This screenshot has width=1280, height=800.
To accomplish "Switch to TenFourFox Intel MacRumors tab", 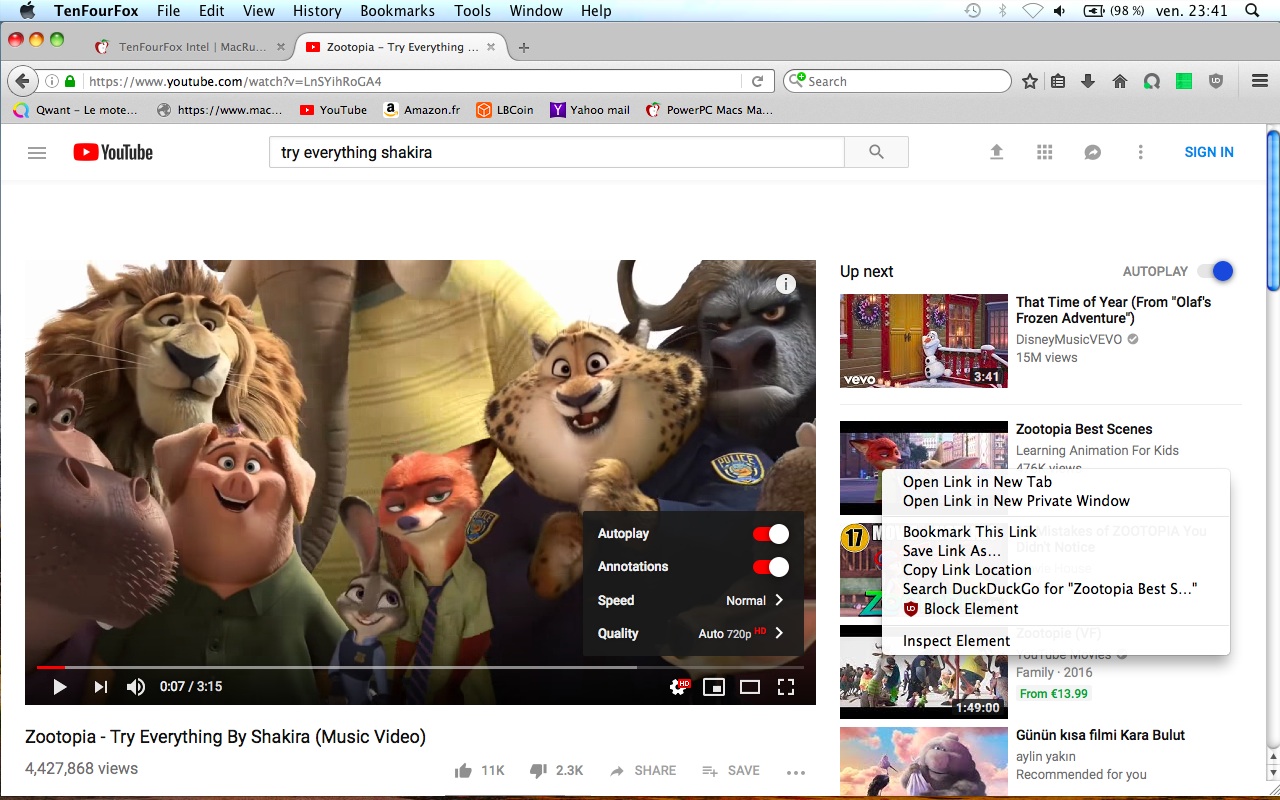I will click(190, 47).
